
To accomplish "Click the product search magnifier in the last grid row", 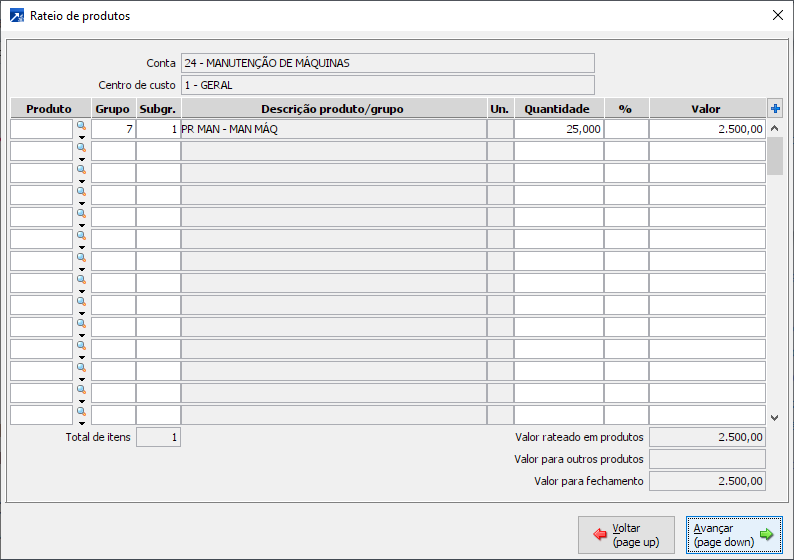I will click(81, 412).
